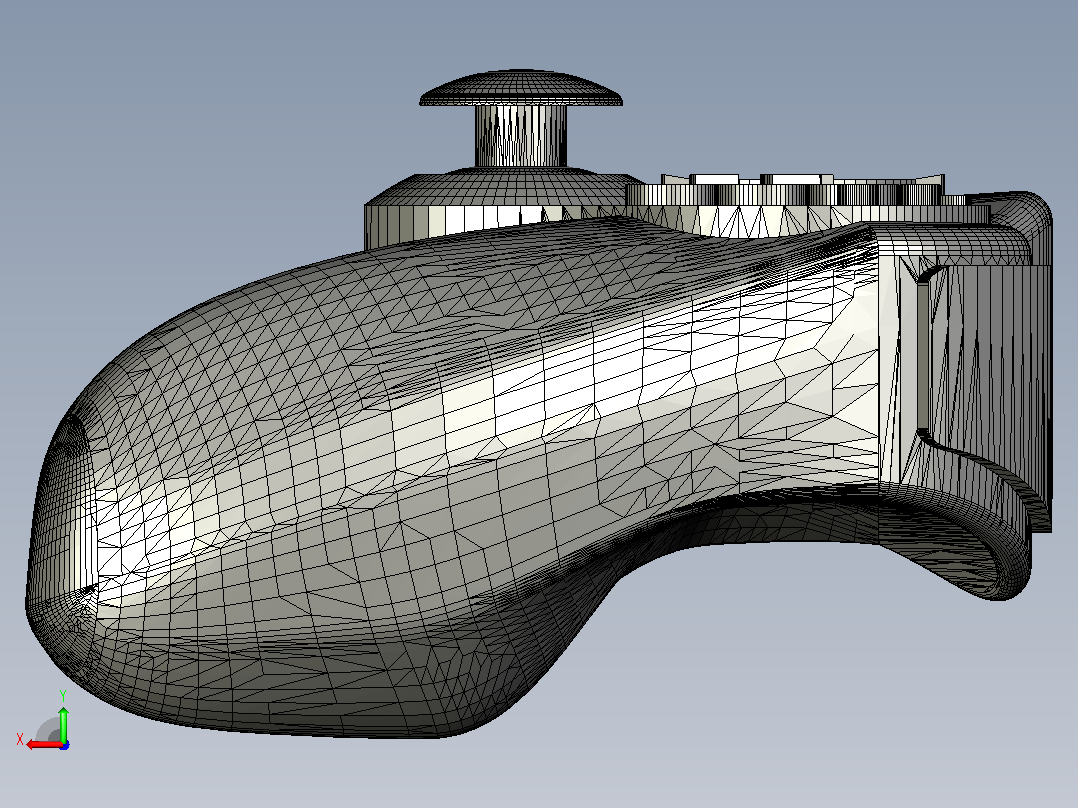Select the thumbstick's mushroom-shaped cap
This screenshot has width=1078, height=808.
pyautogui.click(x=521, y=88)
